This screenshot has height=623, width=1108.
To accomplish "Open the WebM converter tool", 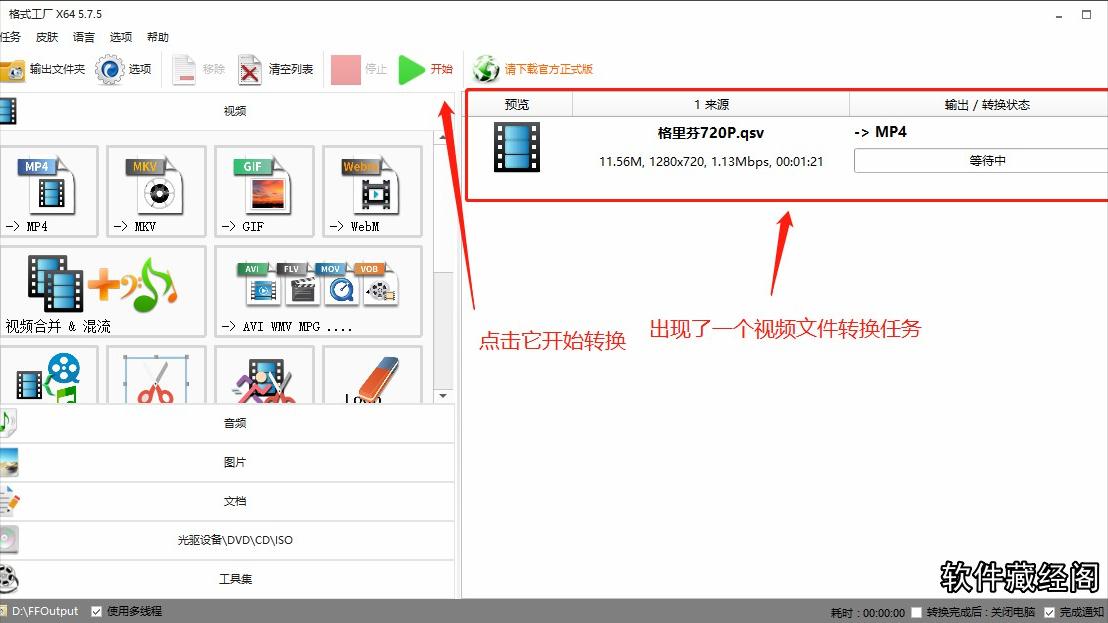I will coord(370,190).
